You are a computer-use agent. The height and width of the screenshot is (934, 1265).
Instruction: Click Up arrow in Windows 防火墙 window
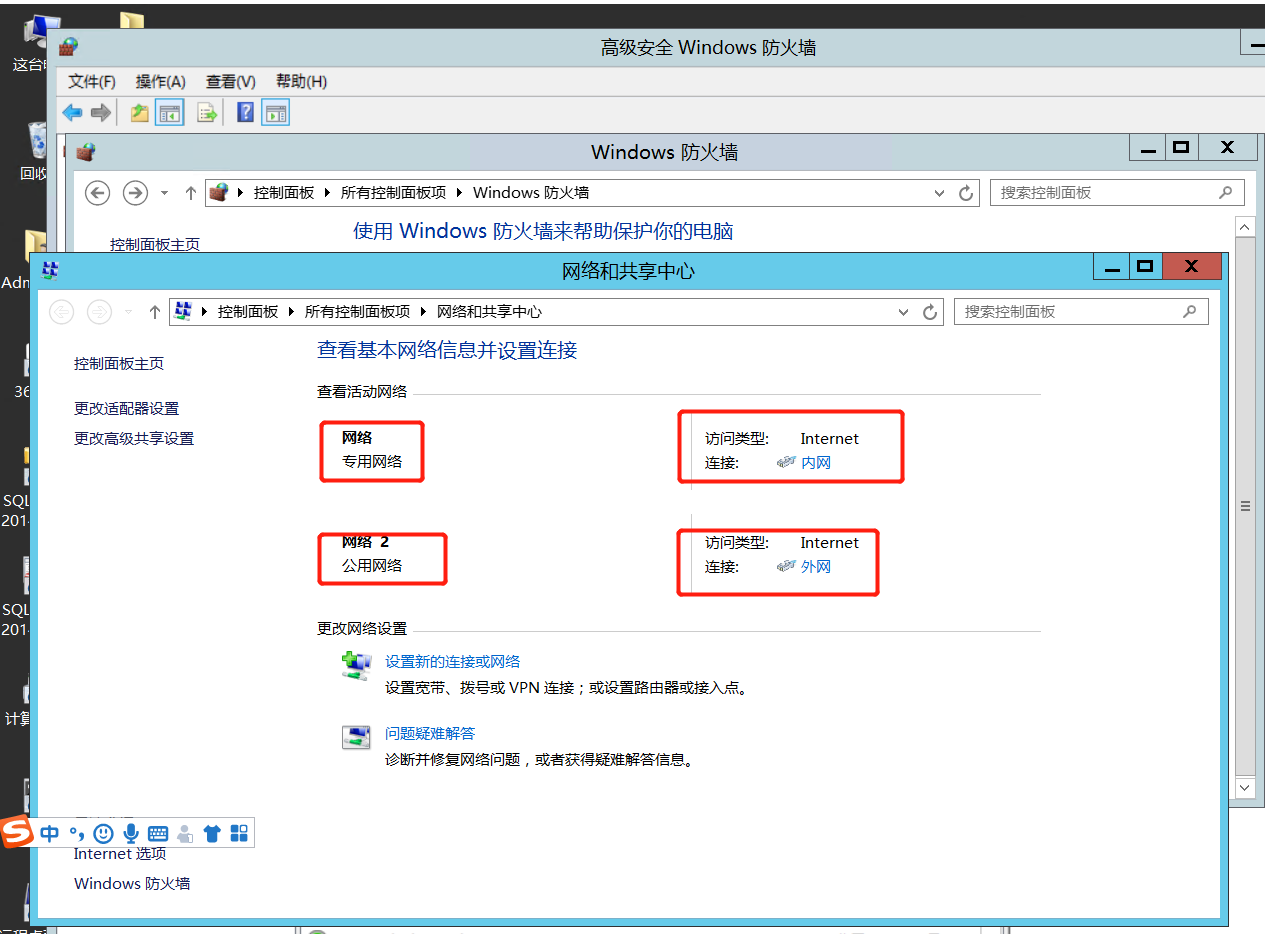pyautogui.click(x=190, y=193)
